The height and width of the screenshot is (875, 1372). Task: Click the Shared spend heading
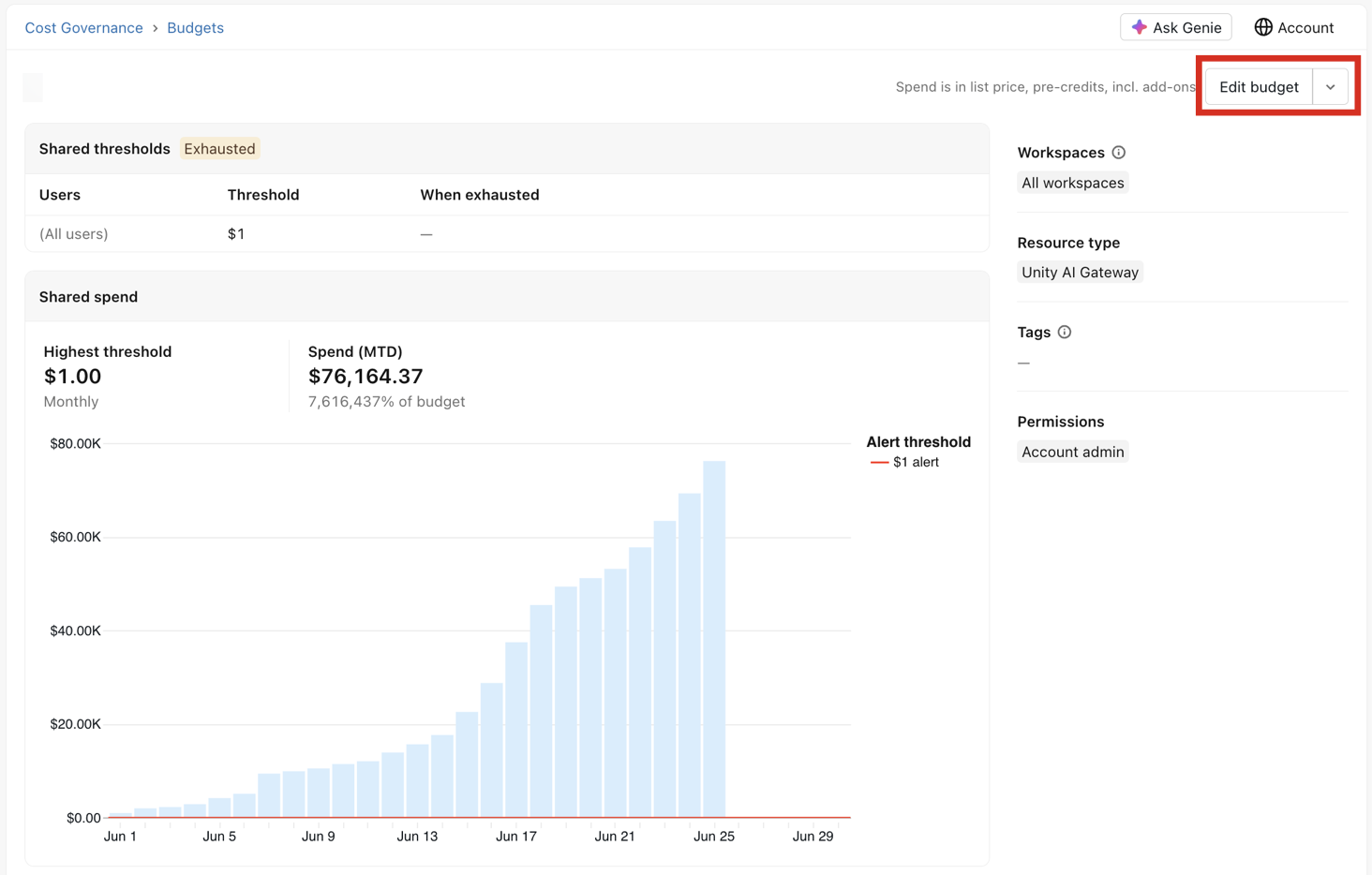click(88, 297)
